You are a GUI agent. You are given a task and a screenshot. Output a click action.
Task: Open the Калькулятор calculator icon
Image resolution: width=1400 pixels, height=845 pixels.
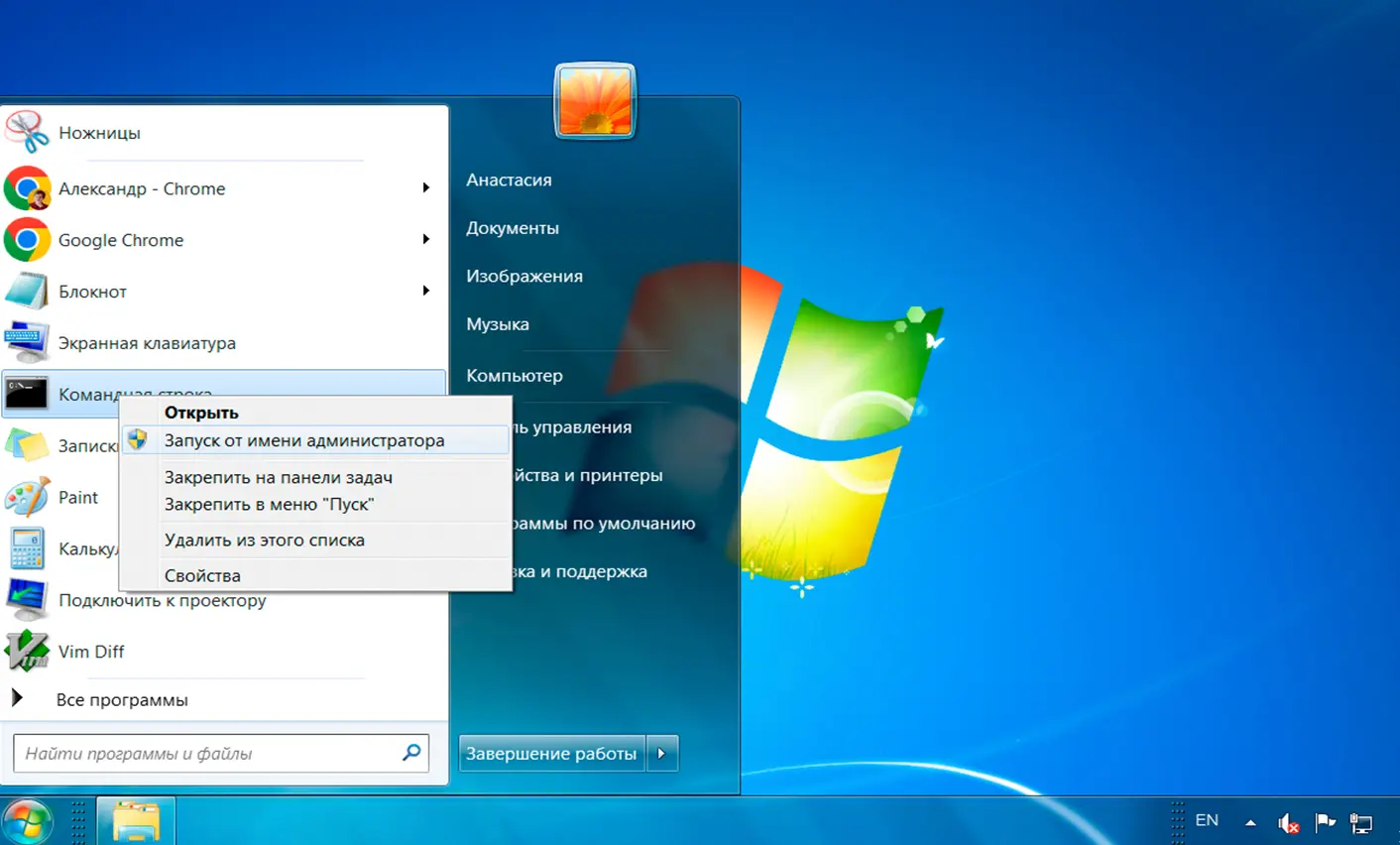(27, 548)
